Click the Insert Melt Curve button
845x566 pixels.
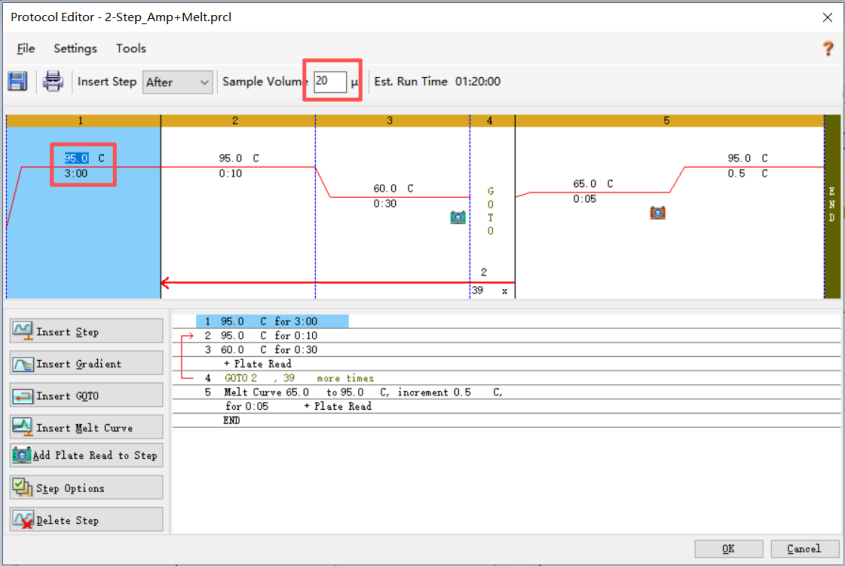click(x=86, y=427)
